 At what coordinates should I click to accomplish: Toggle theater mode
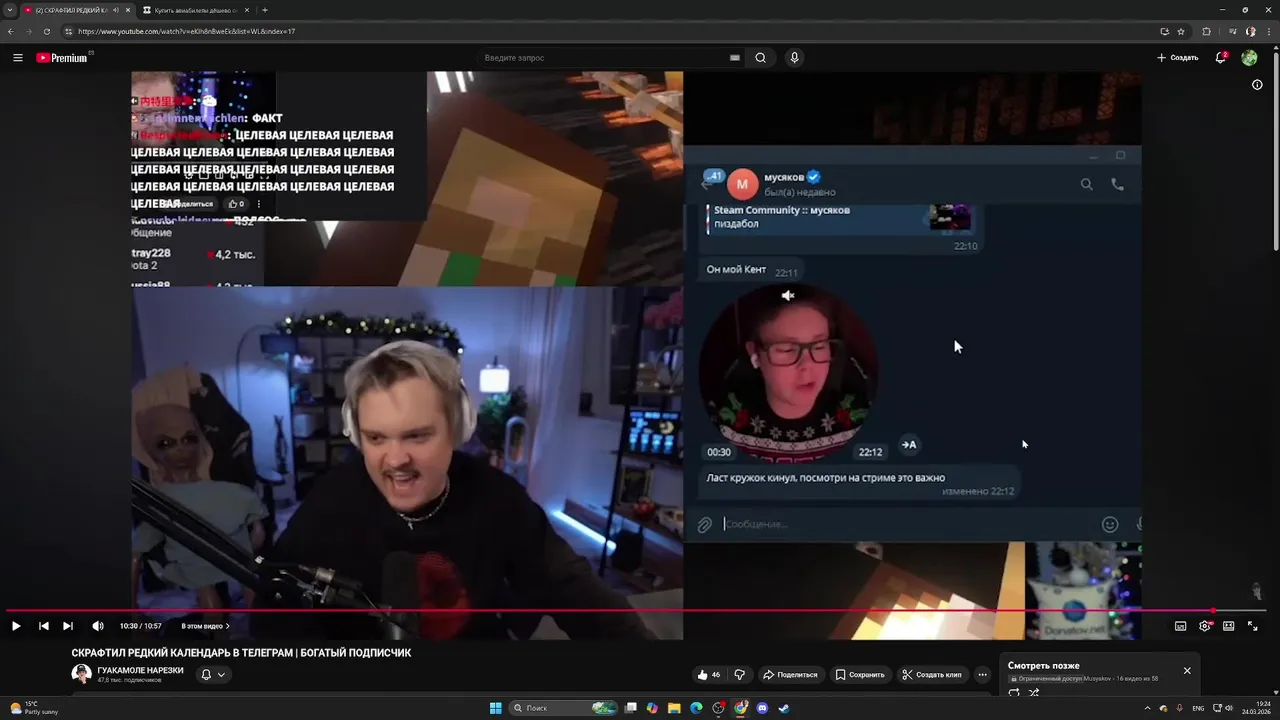1229,626
